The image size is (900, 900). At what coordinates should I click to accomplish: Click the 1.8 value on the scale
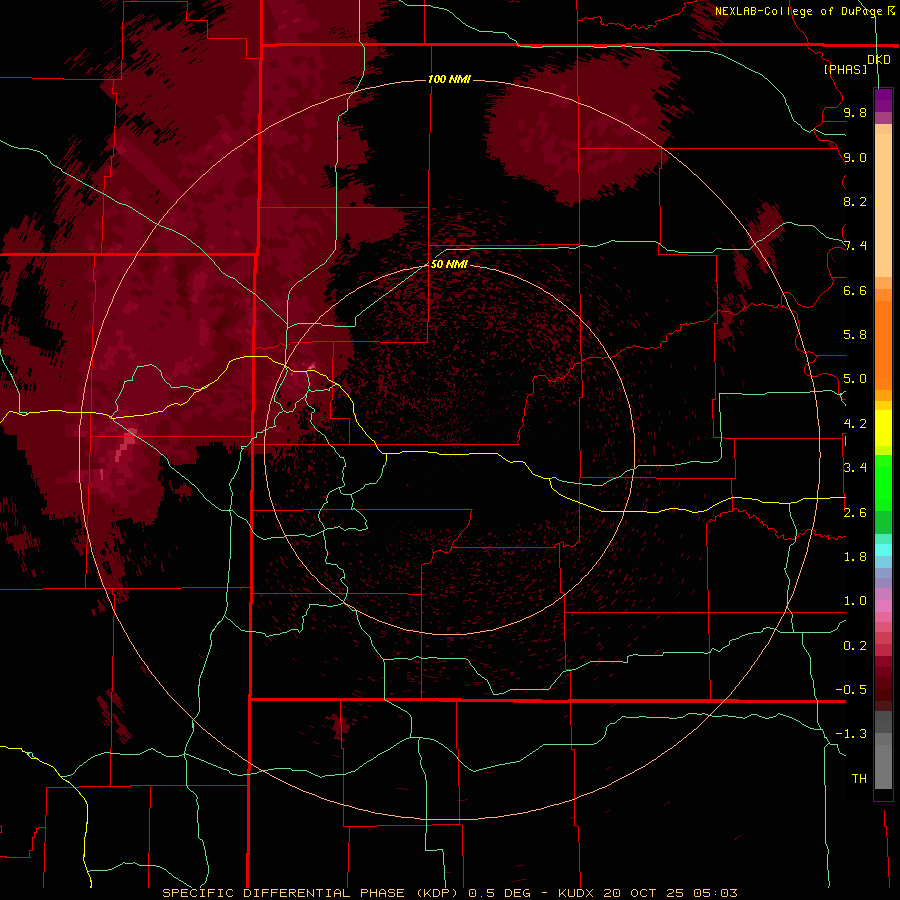855,557
